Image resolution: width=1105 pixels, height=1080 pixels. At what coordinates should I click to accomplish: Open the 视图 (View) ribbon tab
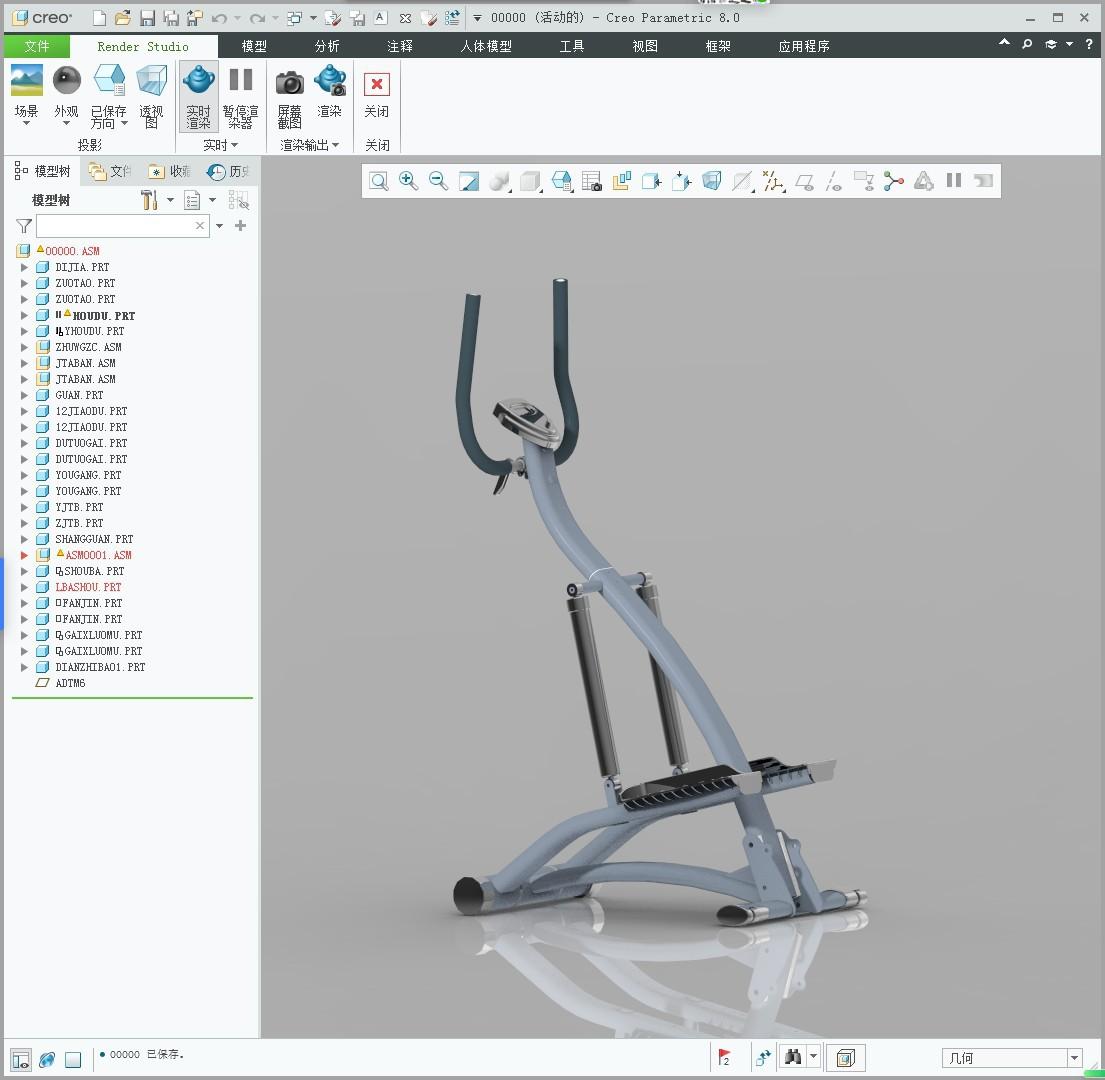click(645, 46)
